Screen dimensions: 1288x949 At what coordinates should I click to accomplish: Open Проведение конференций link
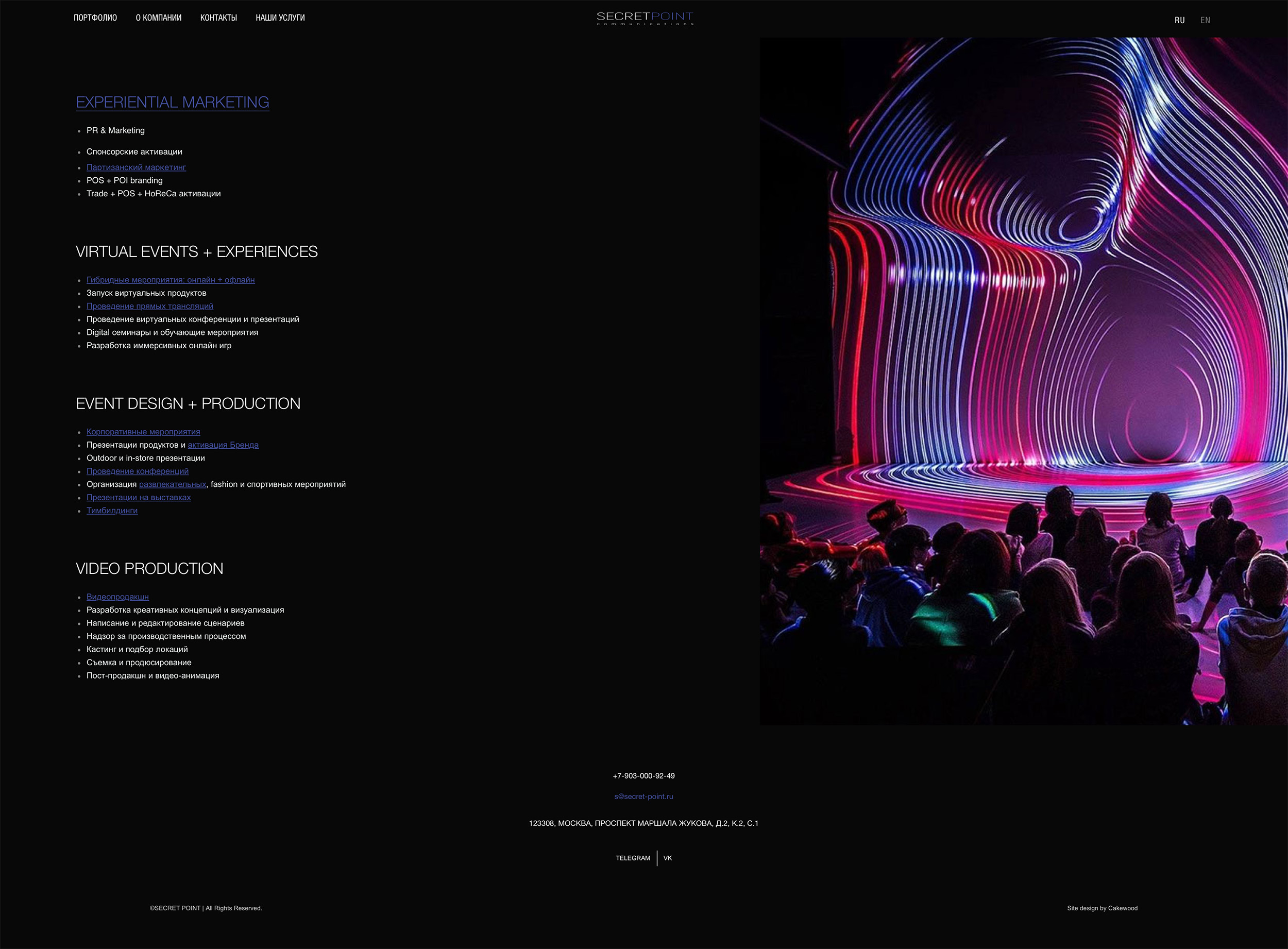[138, 471]
